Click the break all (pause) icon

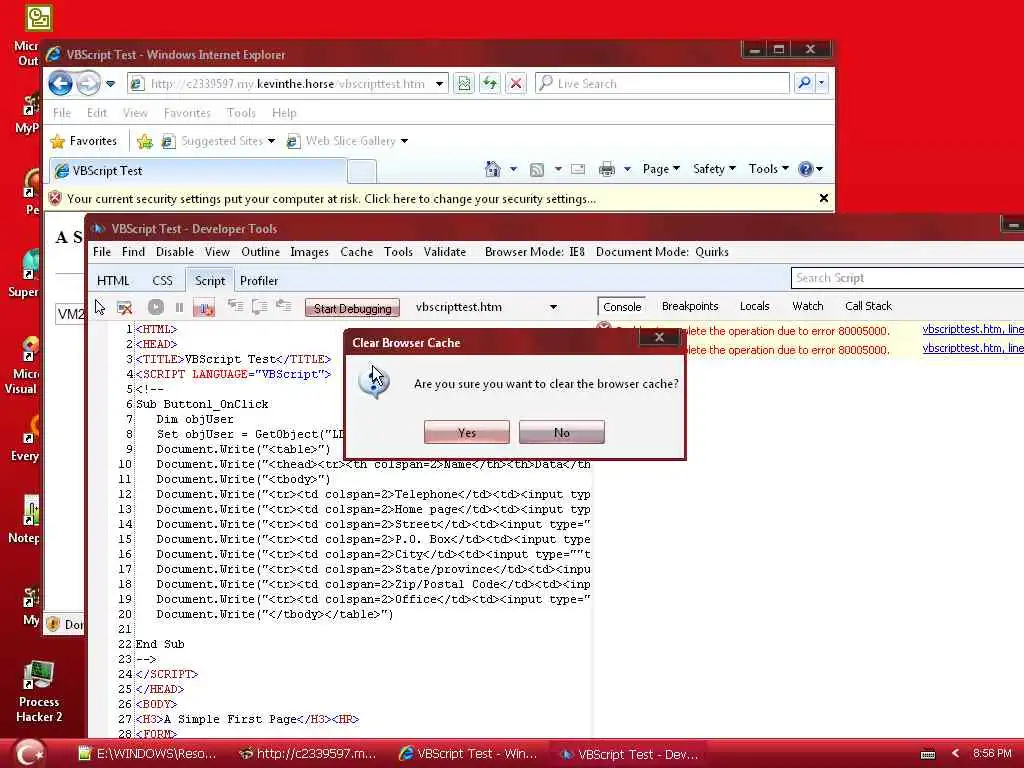tap(180, 307)
